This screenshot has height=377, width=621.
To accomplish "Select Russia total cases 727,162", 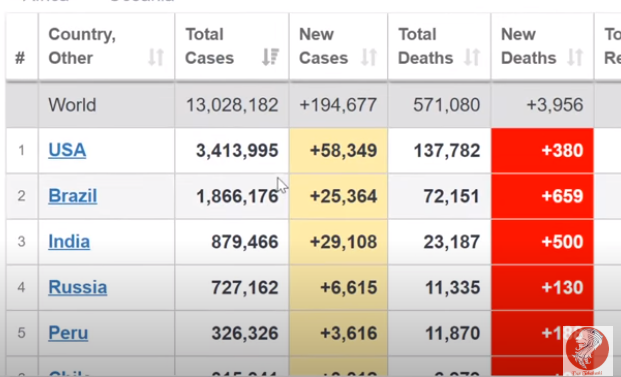I will click(x=245, y=287).
